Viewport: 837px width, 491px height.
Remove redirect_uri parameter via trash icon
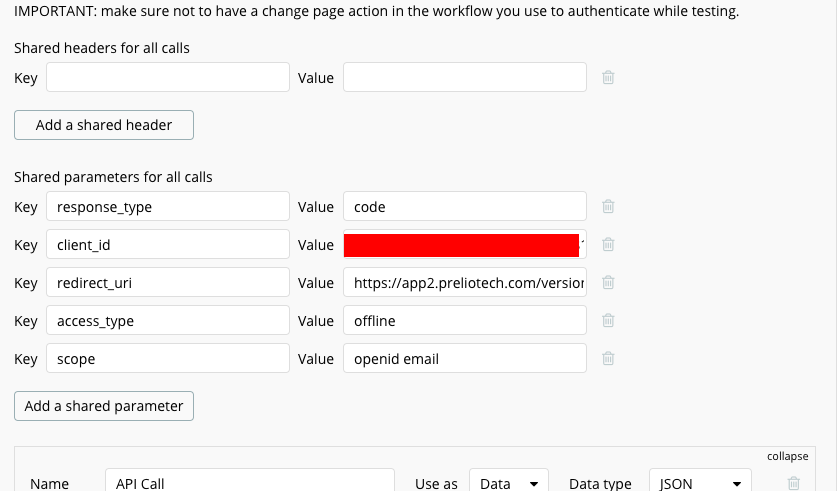click(608, 283)
